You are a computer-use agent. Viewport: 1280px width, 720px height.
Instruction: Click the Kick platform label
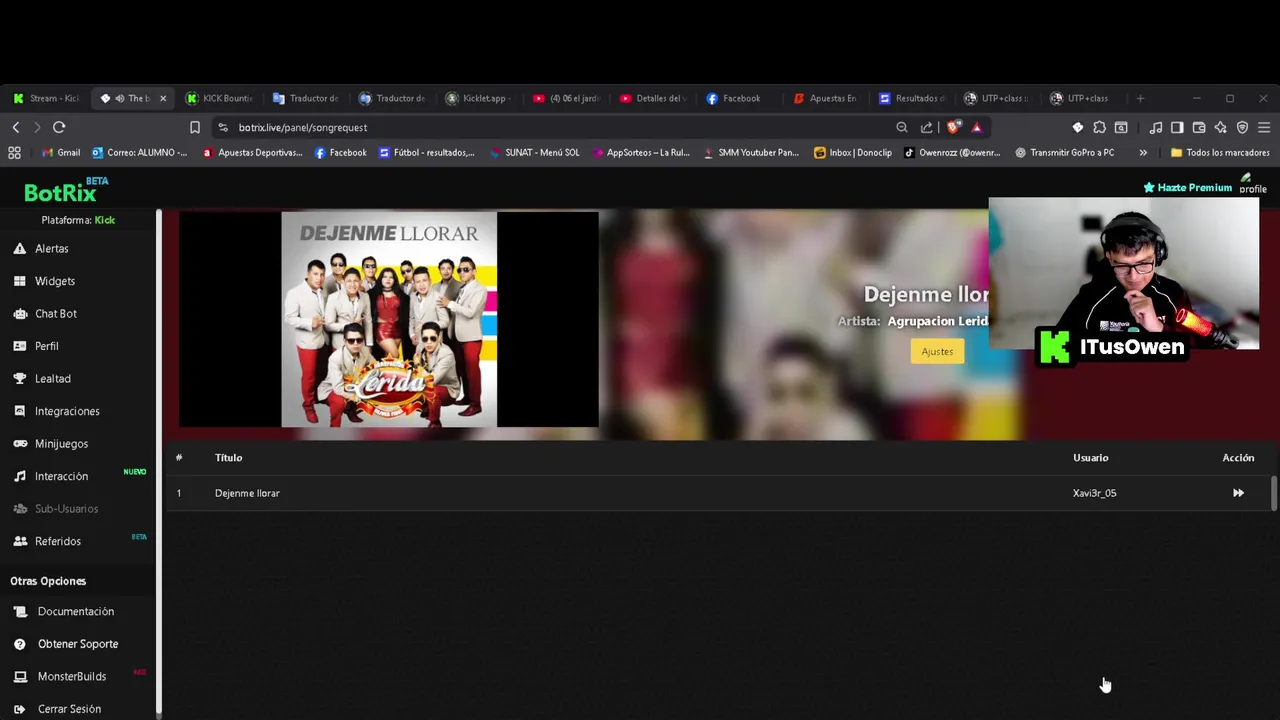[x=105, y=220]
